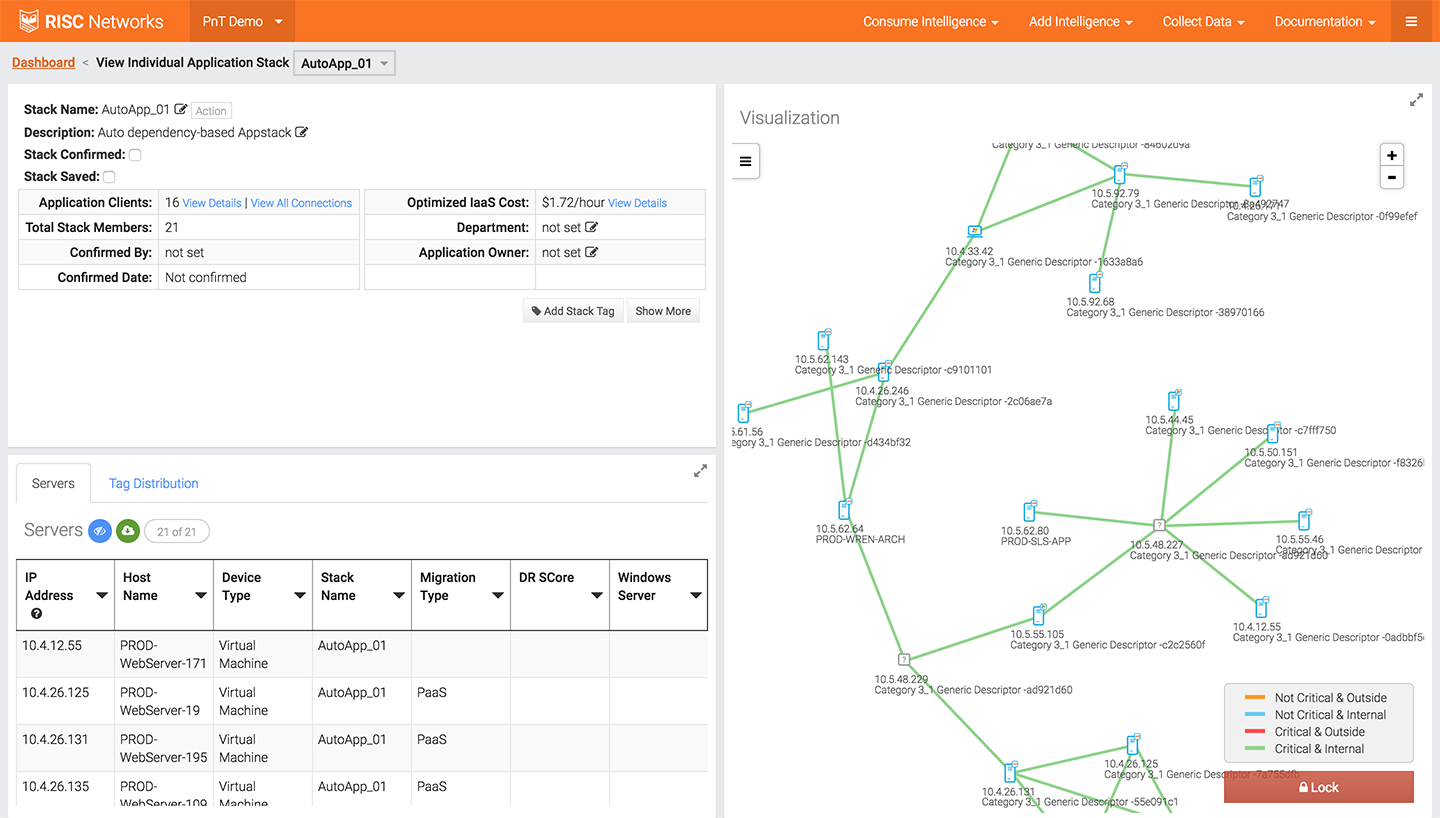Open the IP Address column filter arrow

coord(101,596)
